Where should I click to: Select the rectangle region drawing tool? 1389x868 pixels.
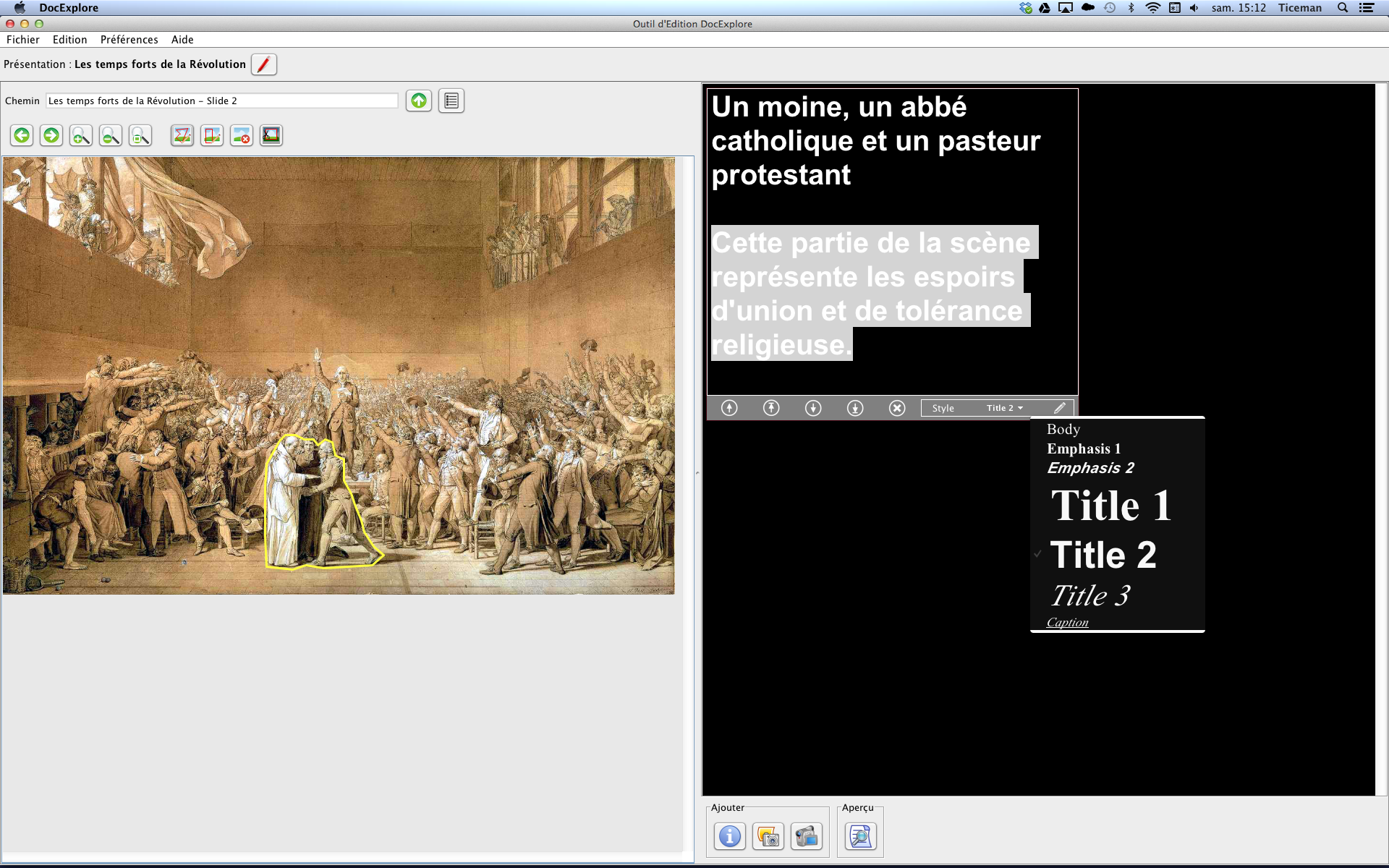coord(212,135)
